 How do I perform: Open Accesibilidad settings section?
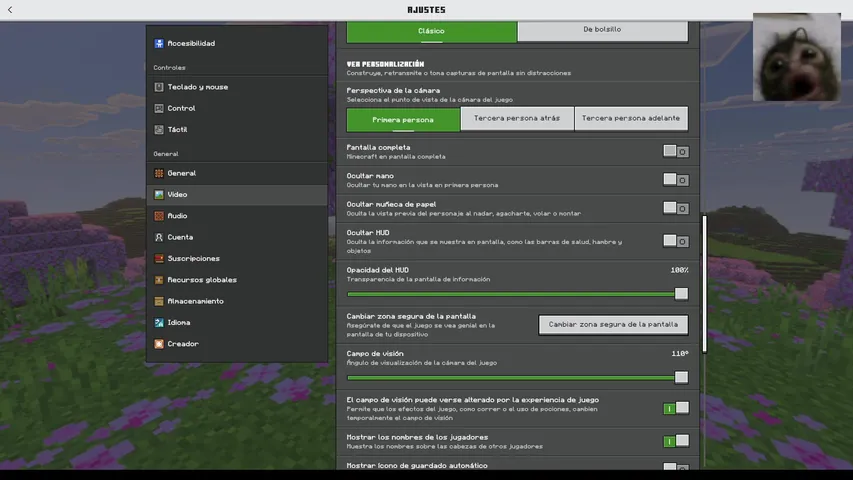pyautogui.click(x=237, y=44)
